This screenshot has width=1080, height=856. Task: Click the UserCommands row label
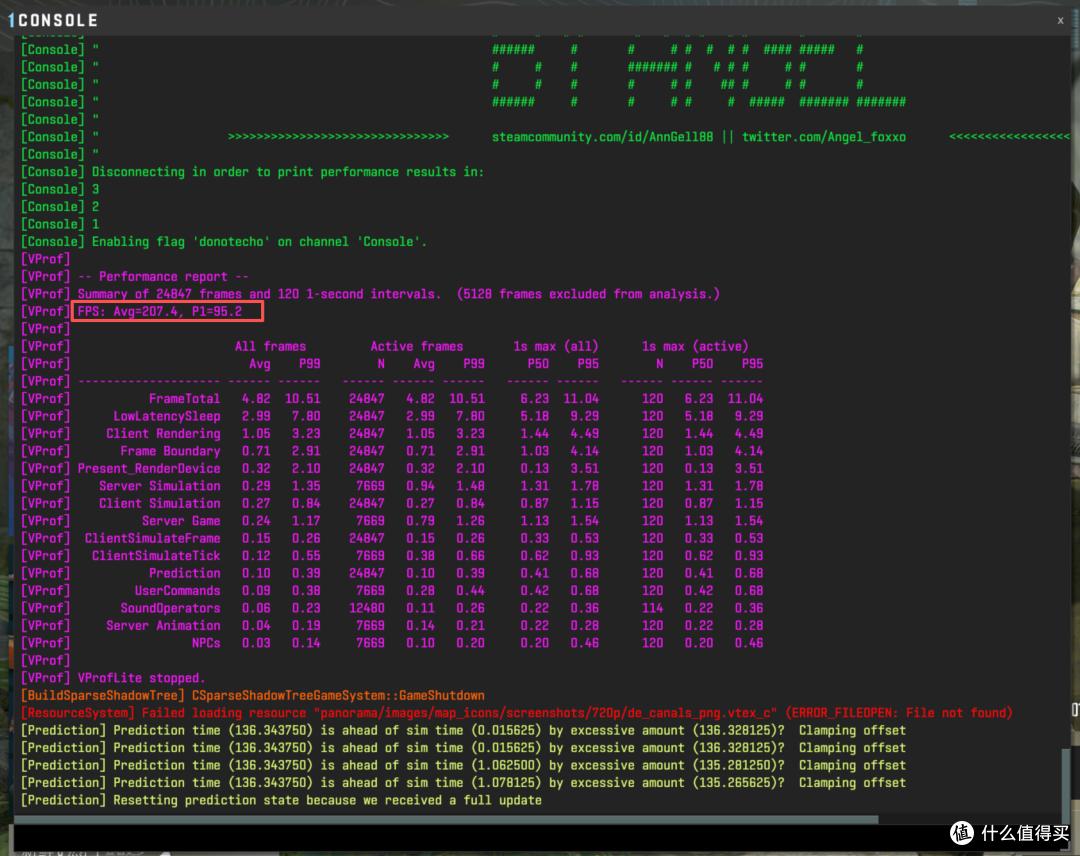(x=177, y=591)
